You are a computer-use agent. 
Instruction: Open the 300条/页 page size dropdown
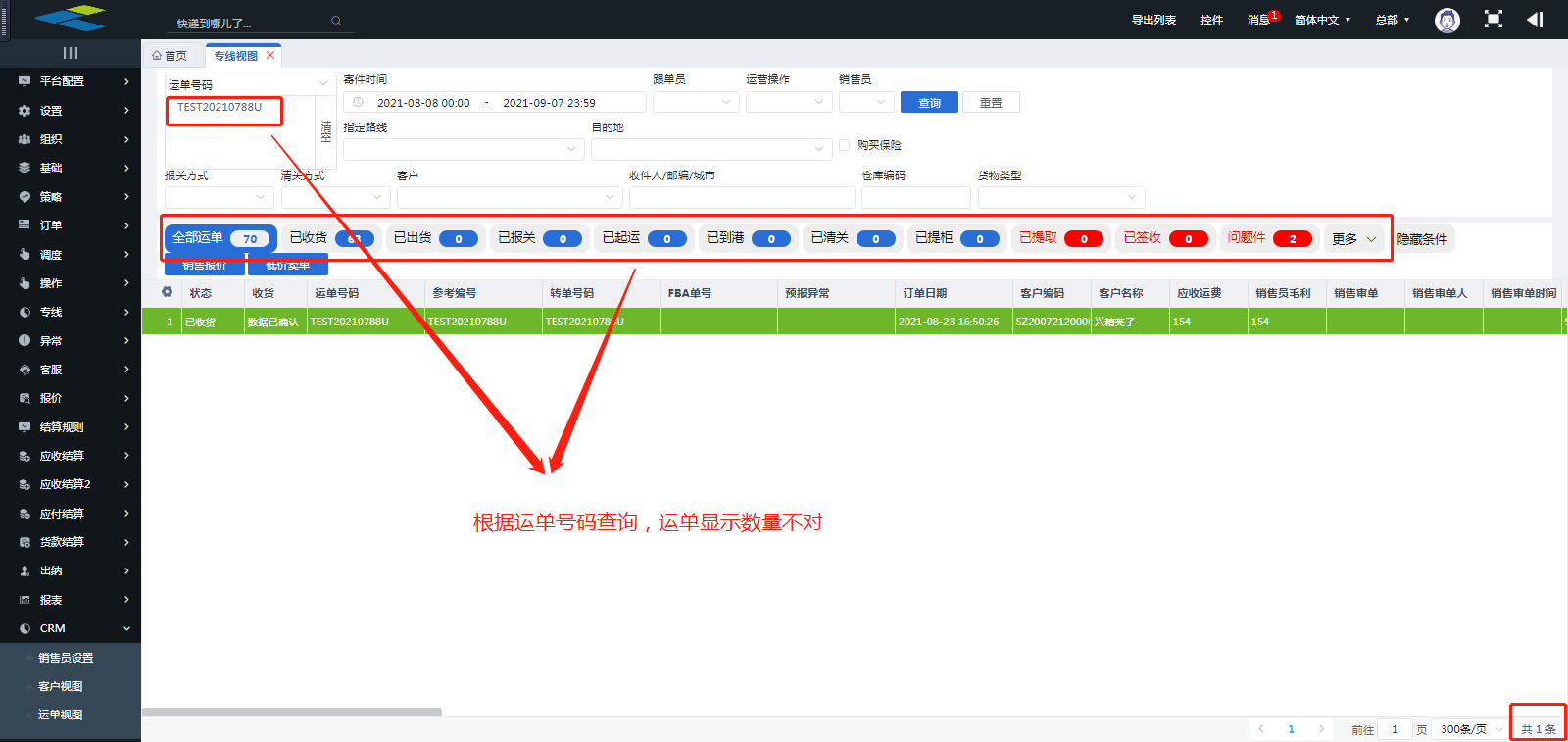click(1470, 729)
